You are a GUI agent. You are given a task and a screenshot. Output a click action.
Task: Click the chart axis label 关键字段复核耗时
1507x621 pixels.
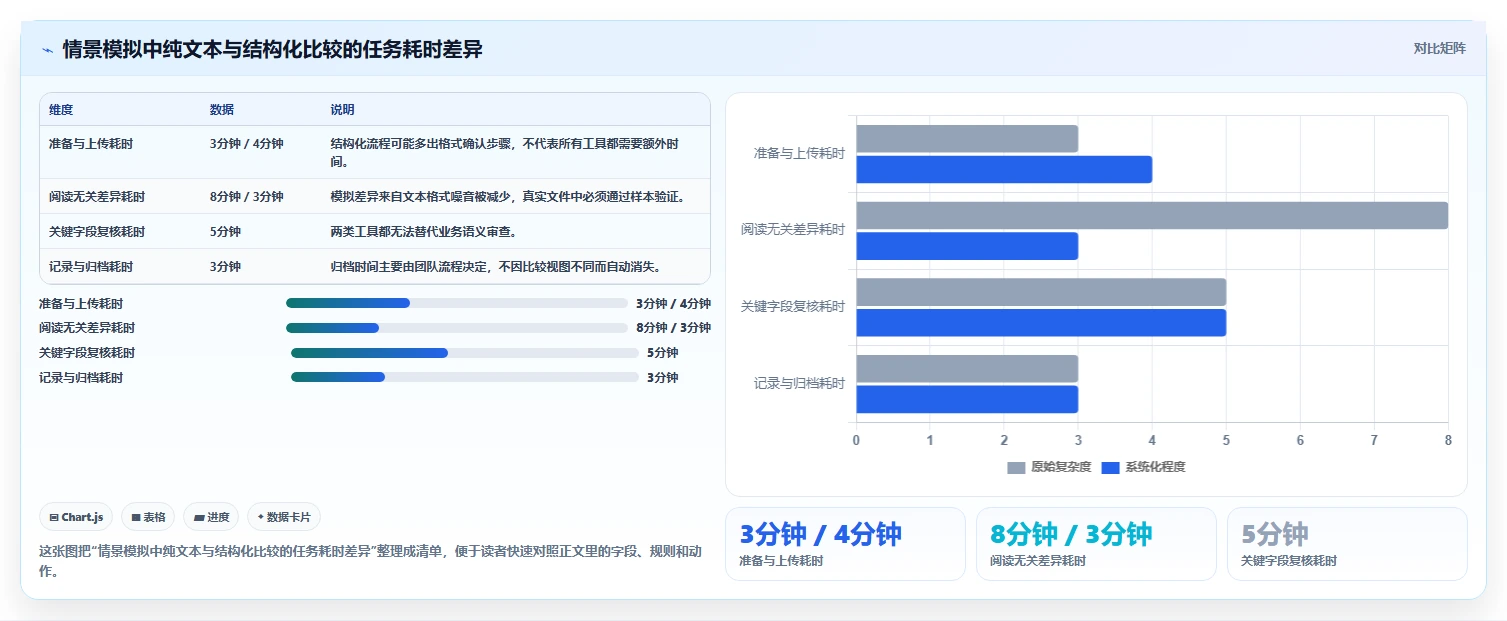tap(793, 307)
